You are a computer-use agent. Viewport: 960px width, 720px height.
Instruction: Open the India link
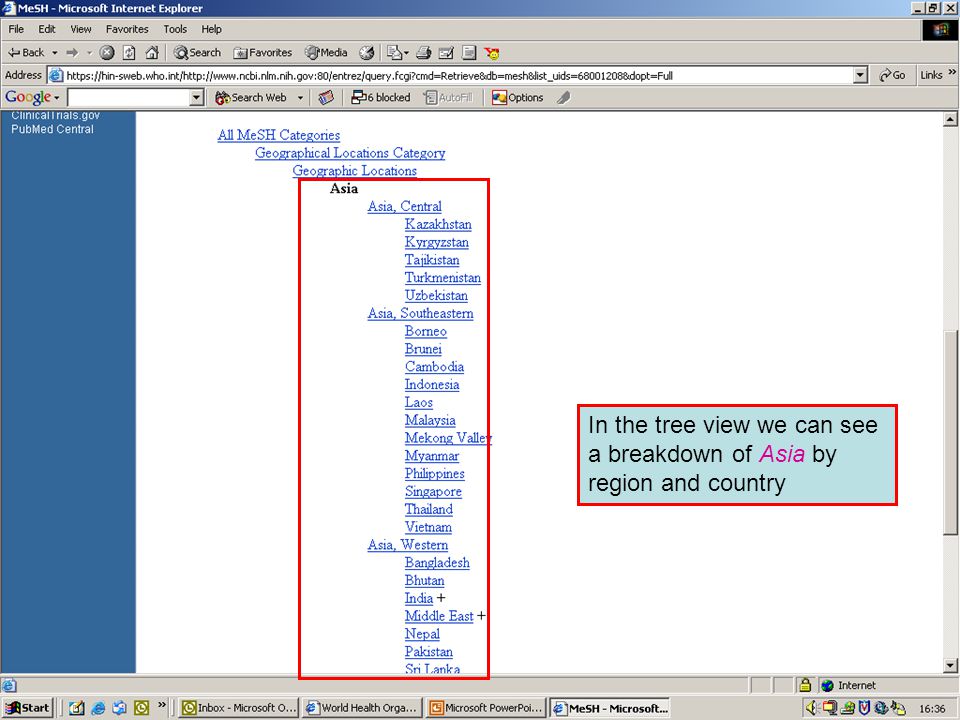click(419, 598)
